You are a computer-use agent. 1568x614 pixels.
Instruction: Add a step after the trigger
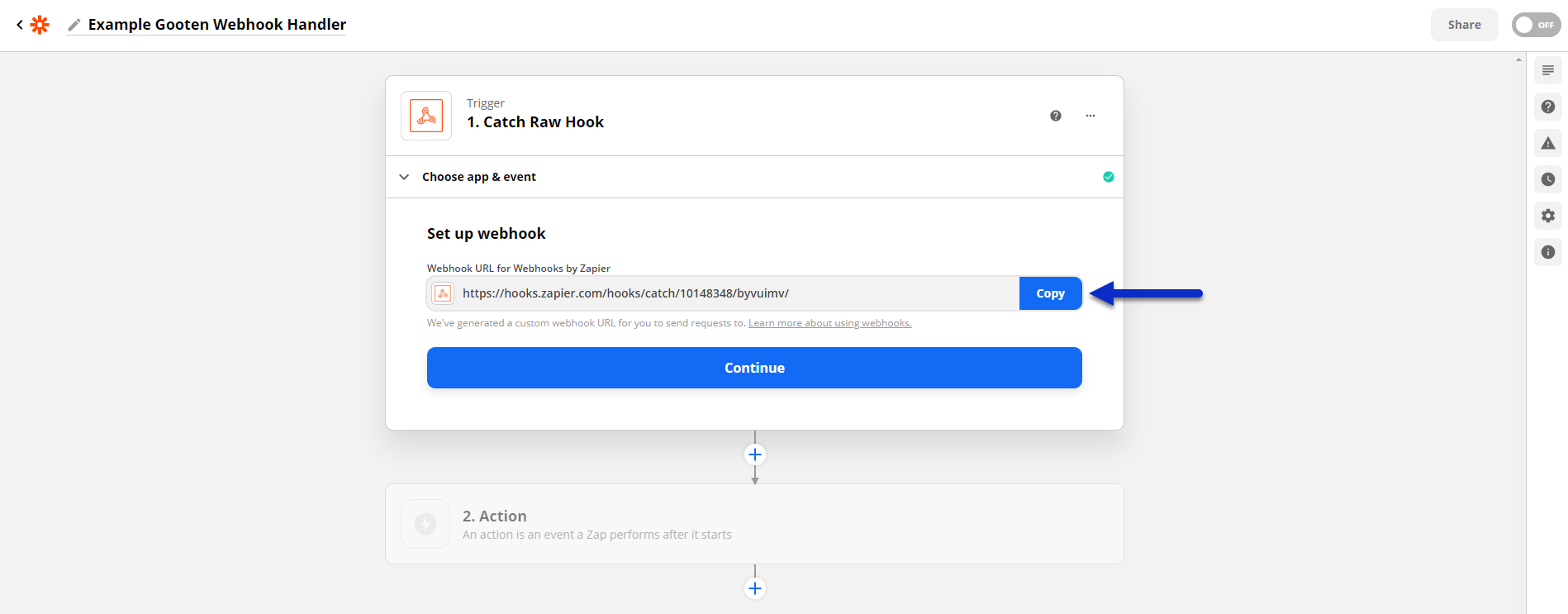coord(755,455)
